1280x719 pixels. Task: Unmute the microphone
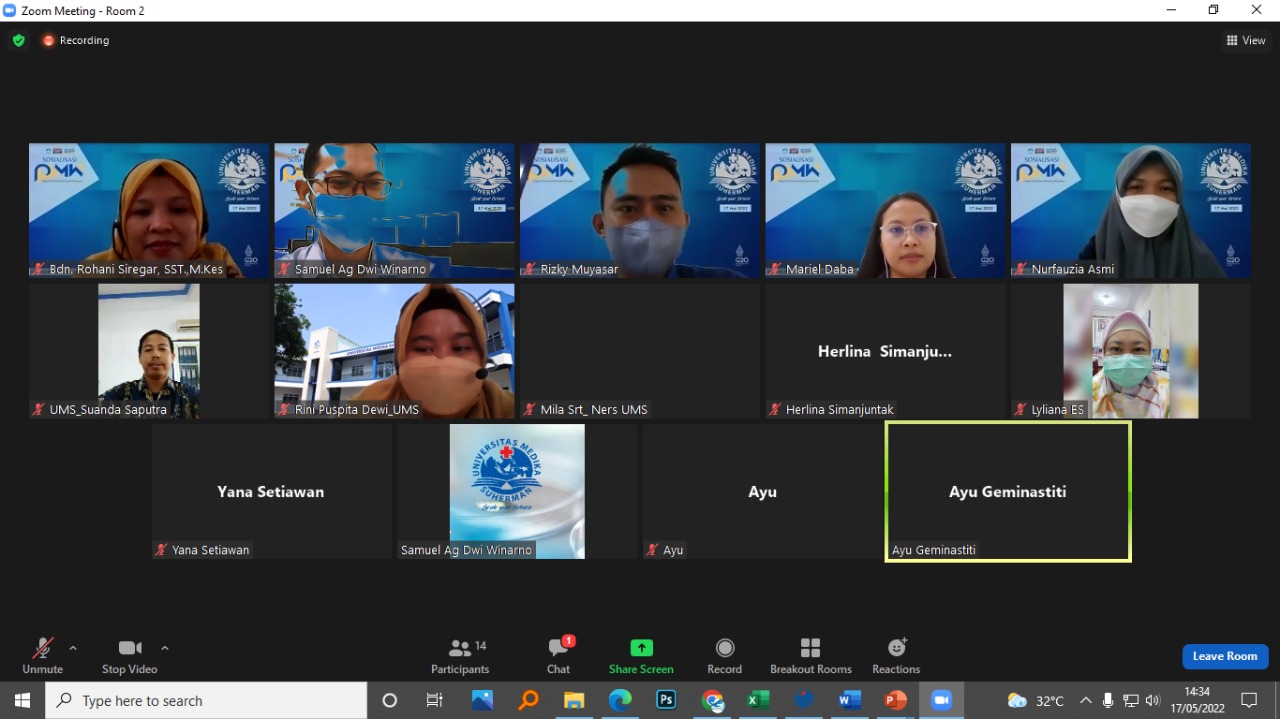click(42, 656)
